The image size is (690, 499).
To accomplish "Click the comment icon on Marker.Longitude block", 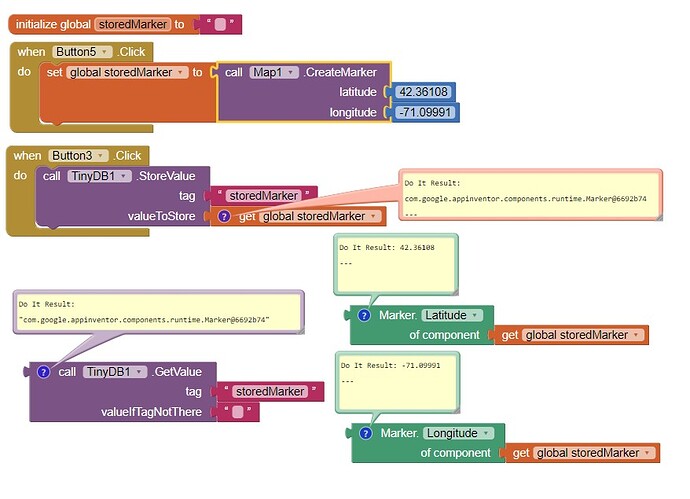I will click(x=366, y=433).
